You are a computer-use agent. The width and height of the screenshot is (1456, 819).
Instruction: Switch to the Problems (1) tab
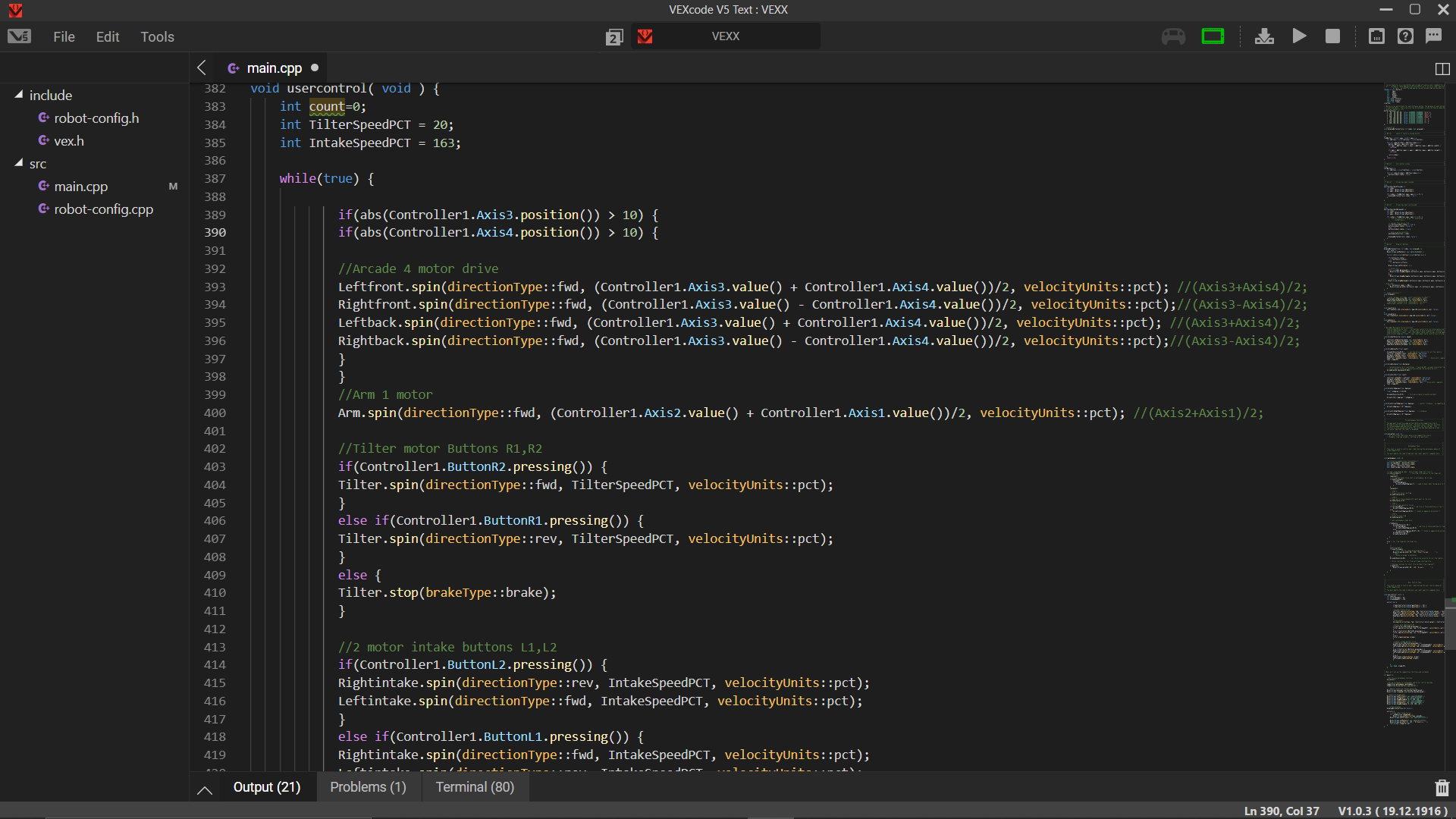click(368, 787)
